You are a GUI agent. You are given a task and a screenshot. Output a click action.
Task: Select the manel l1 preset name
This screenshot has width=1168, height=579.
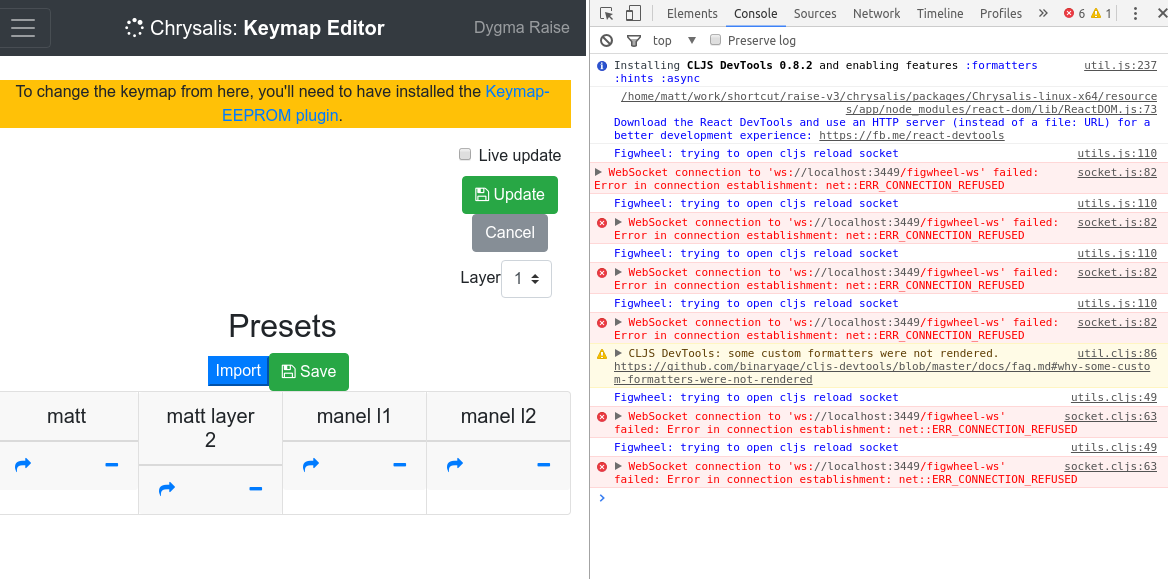coord(354,416)
